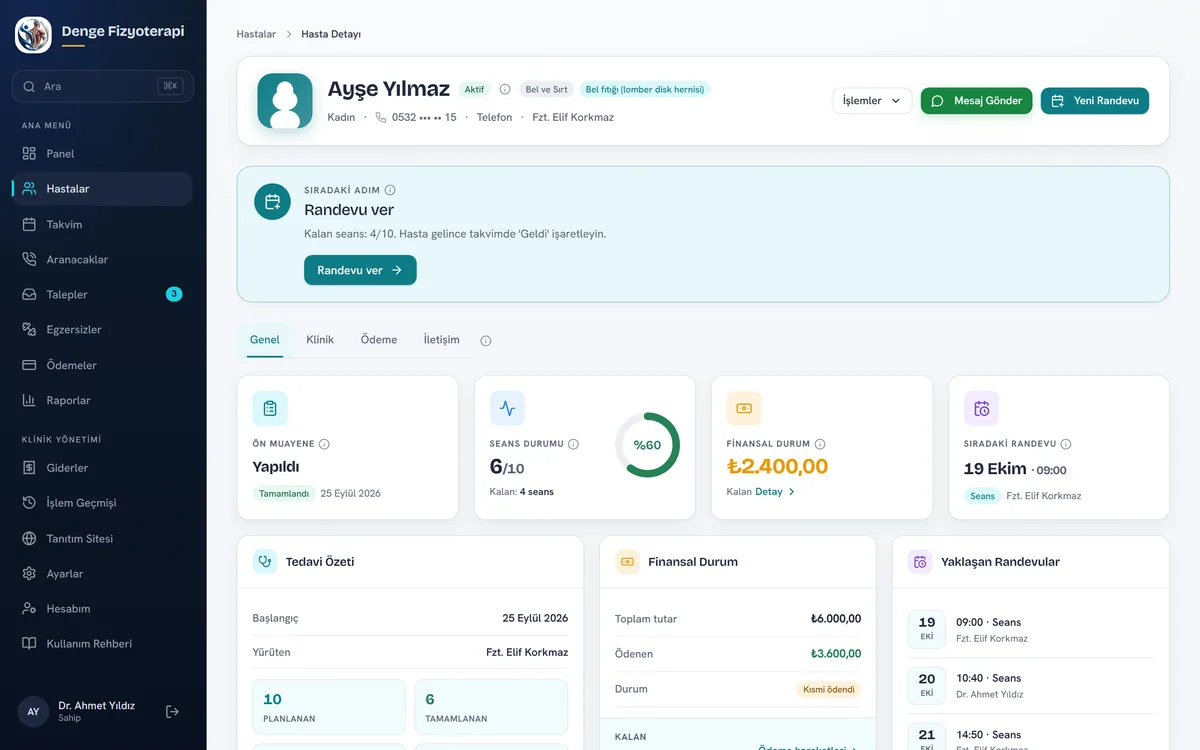The width and height of the screenshot is (1200, 750).
Task: Click the logout icon beside Dr. Ahmet Yıldız
Action: pos(173,711)
